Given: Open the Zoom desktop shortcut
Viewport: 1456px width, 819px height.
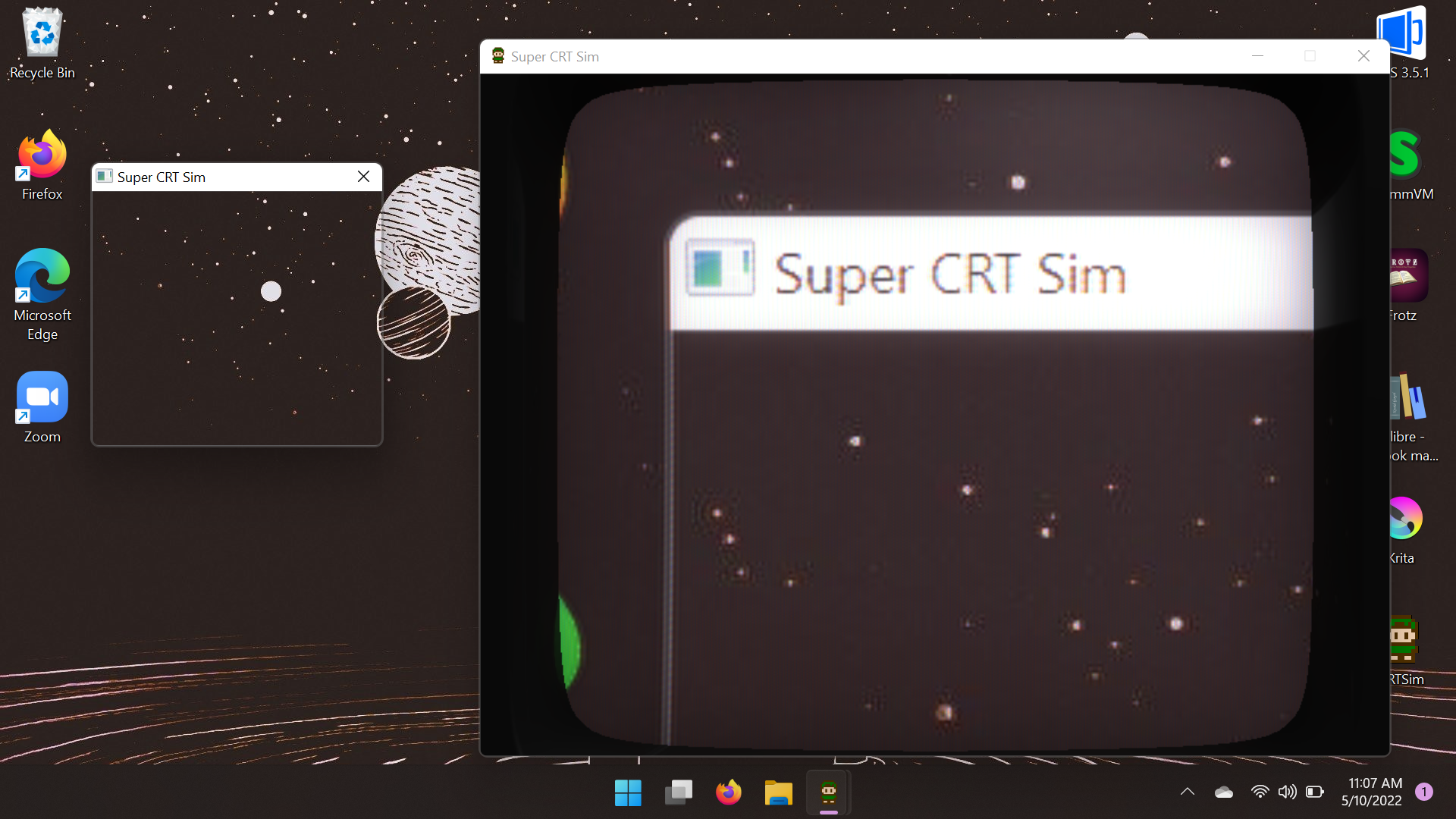Looking at the screenshot, I should 42,408.
